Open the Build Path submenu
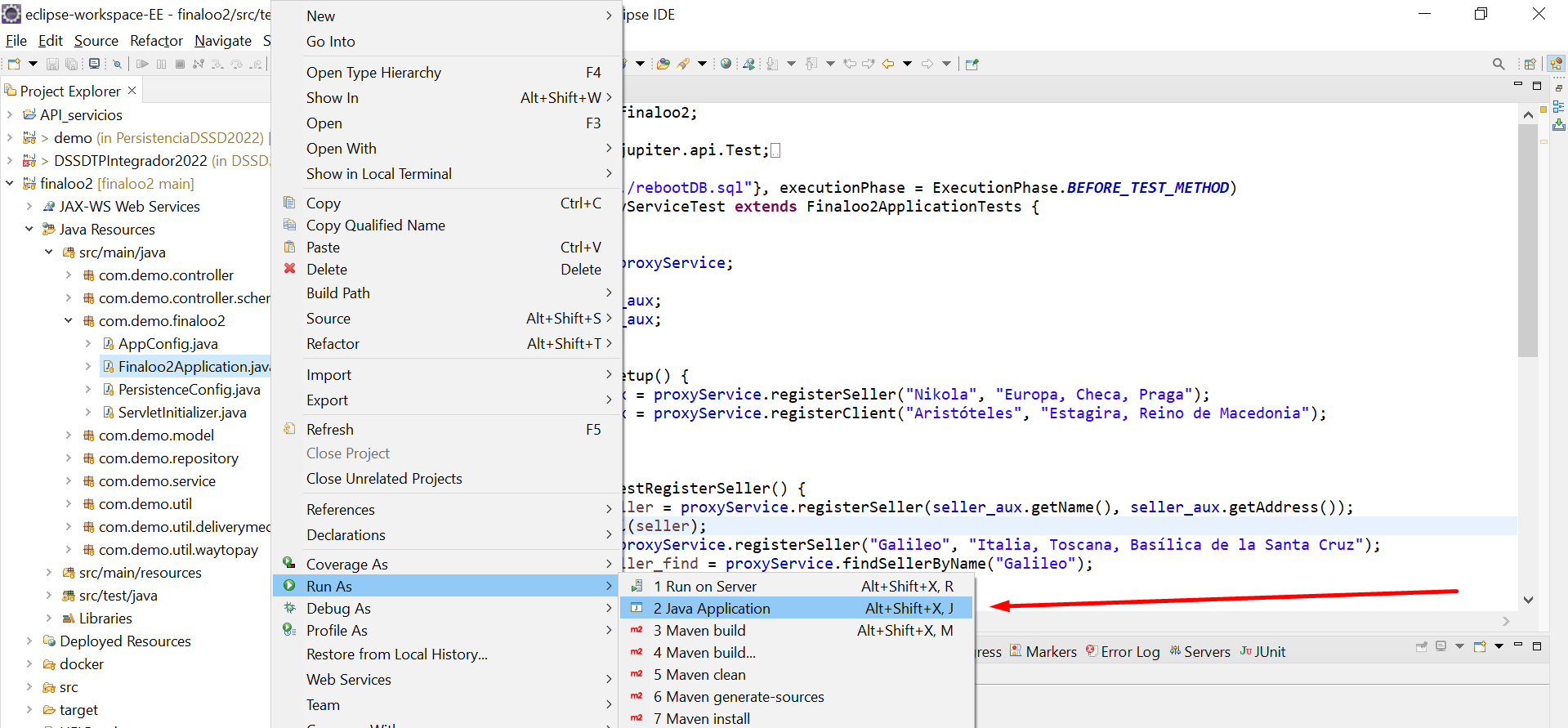The height and width of the screenshot is (728, 1568). [x=448, y=293]
